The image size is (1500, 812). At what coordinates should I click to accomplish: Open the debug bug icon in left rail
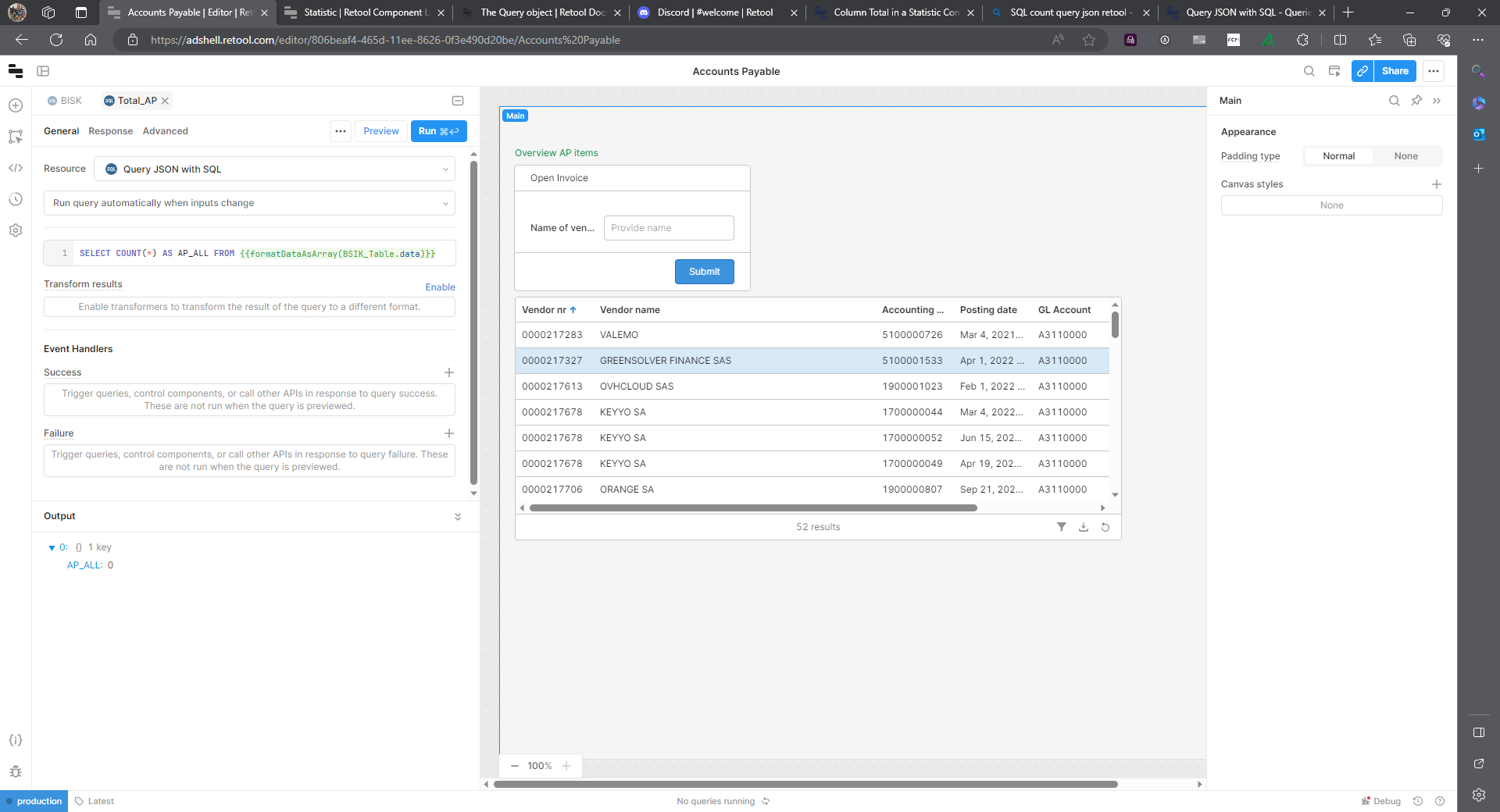click(16, 771)
